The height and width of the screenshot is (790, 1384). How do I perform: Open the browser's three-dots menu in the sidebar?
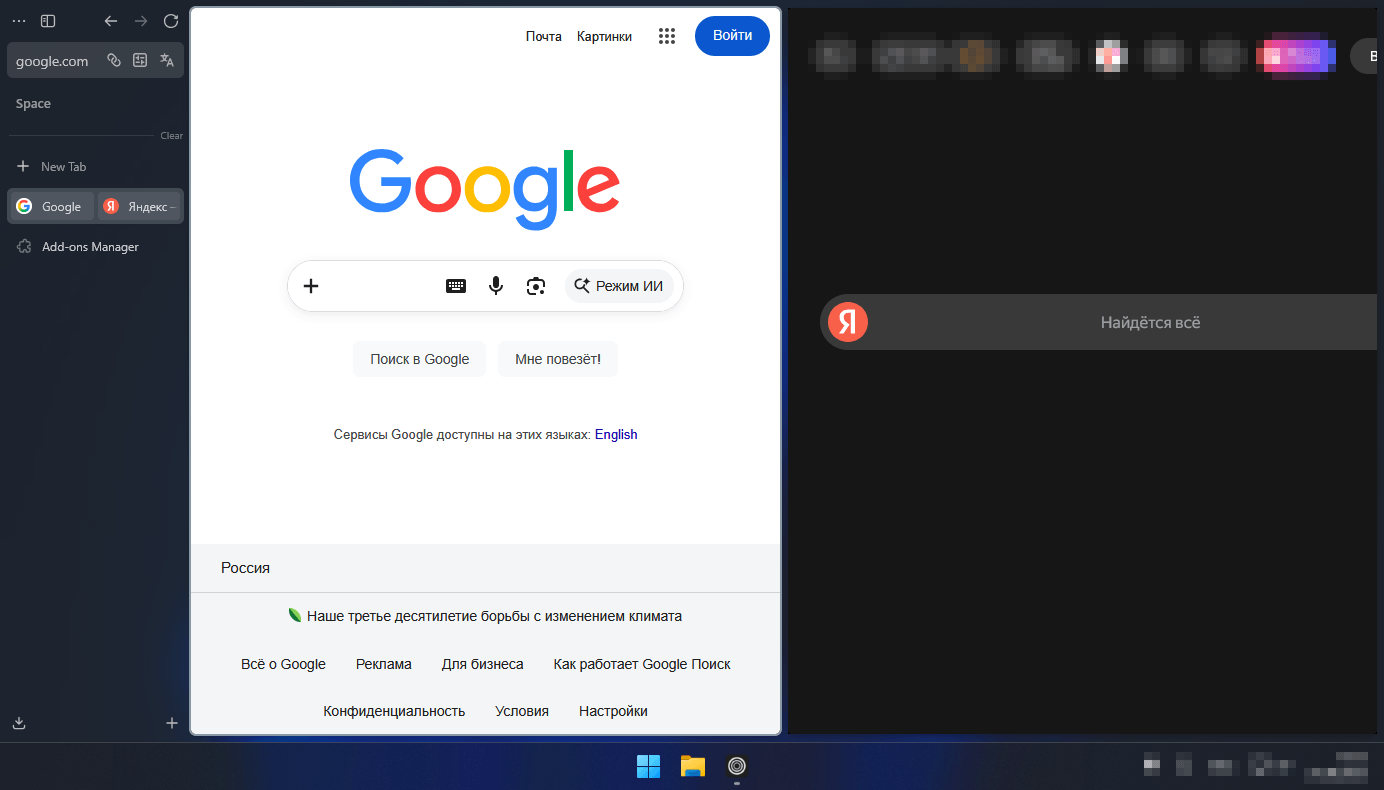point(19,21)
